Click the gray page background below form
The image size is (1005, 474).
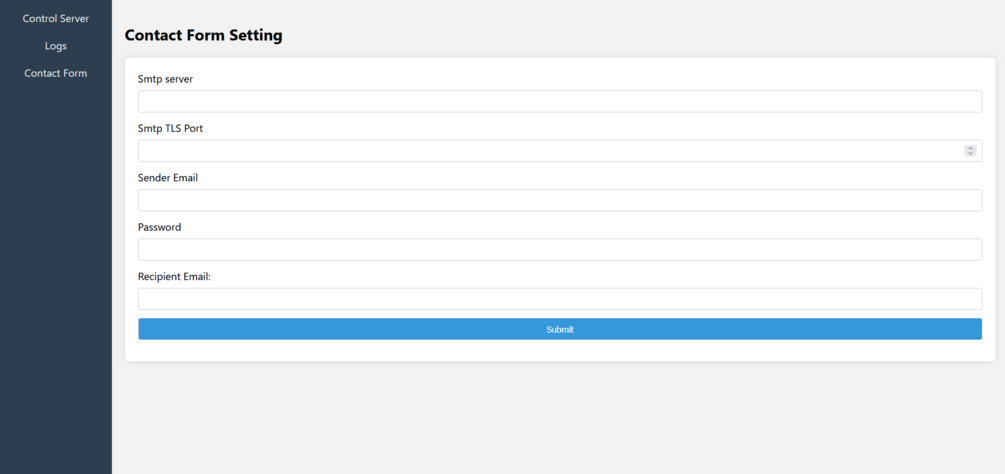[x=559, y=420]
